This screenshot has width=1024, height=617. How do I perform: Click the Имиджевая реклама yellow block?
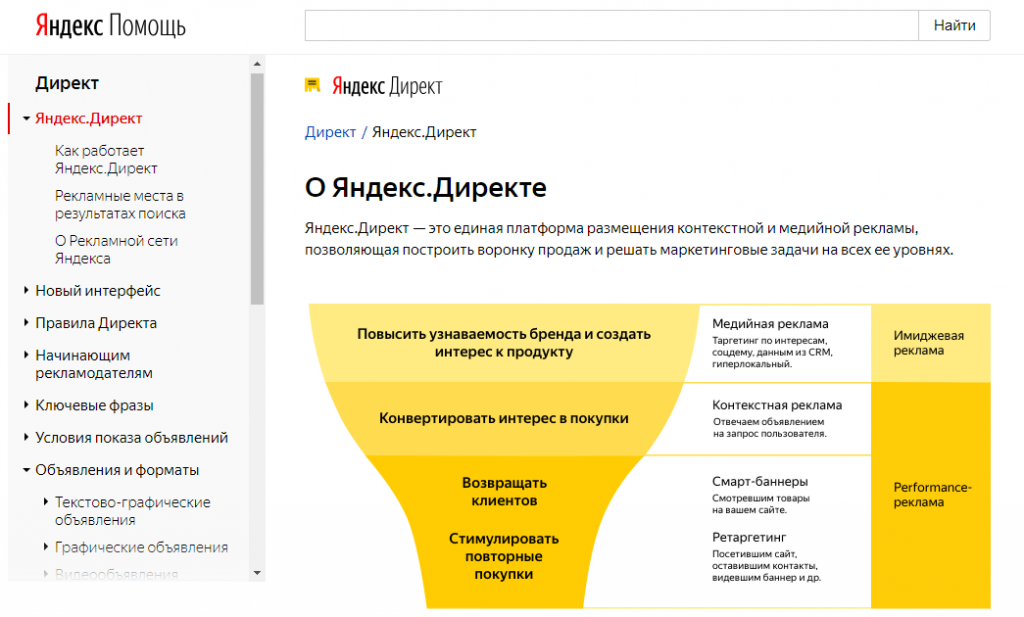[931, 343]
